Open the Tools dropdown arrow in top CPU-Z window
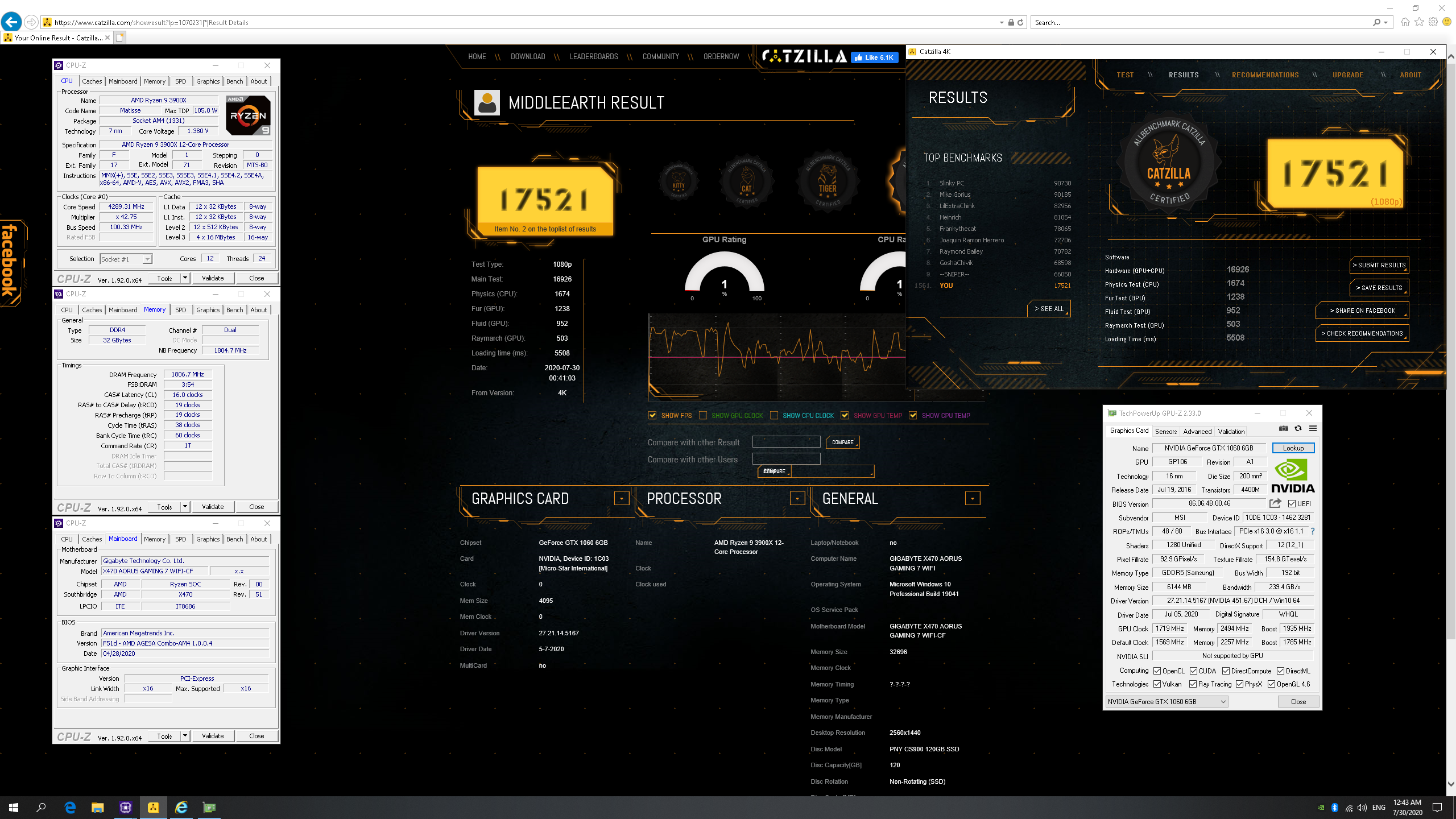 click(185, 278)
